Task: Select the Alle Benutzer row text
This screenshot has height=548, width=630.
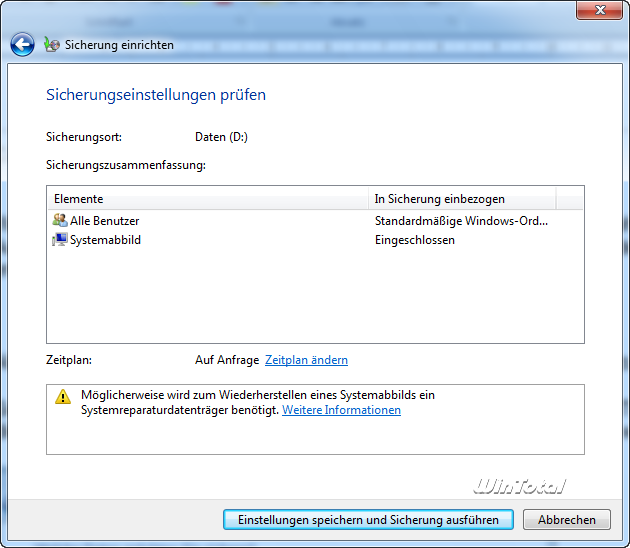Action: 104,221
